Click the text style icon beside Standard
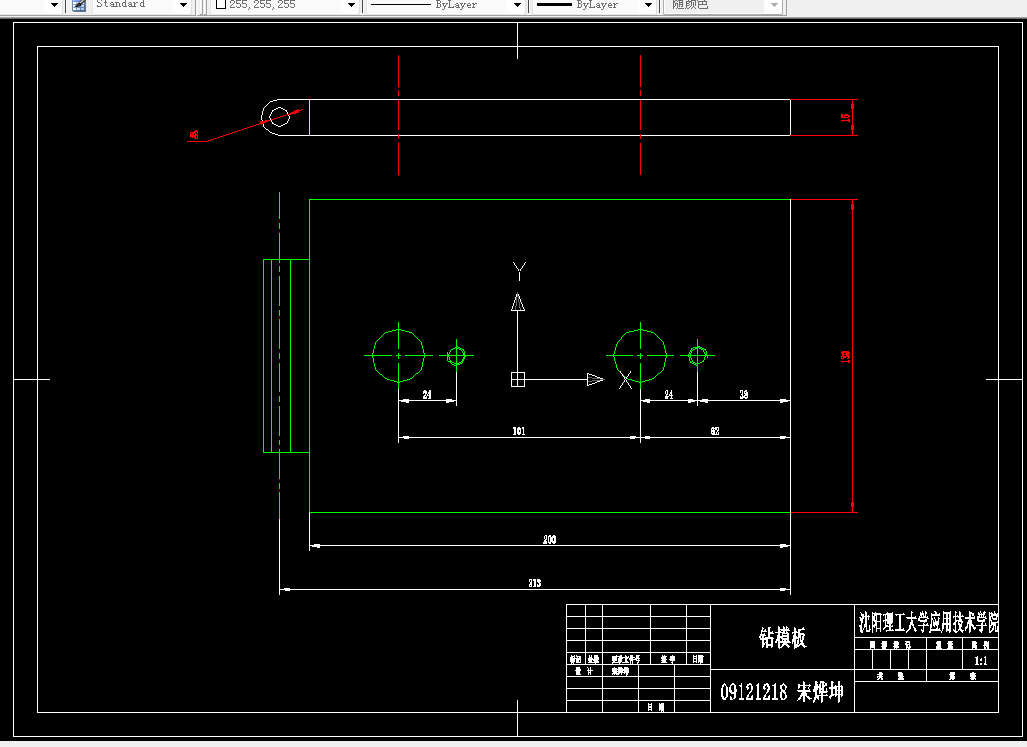 pyautogui.click(x=79, y=5)
